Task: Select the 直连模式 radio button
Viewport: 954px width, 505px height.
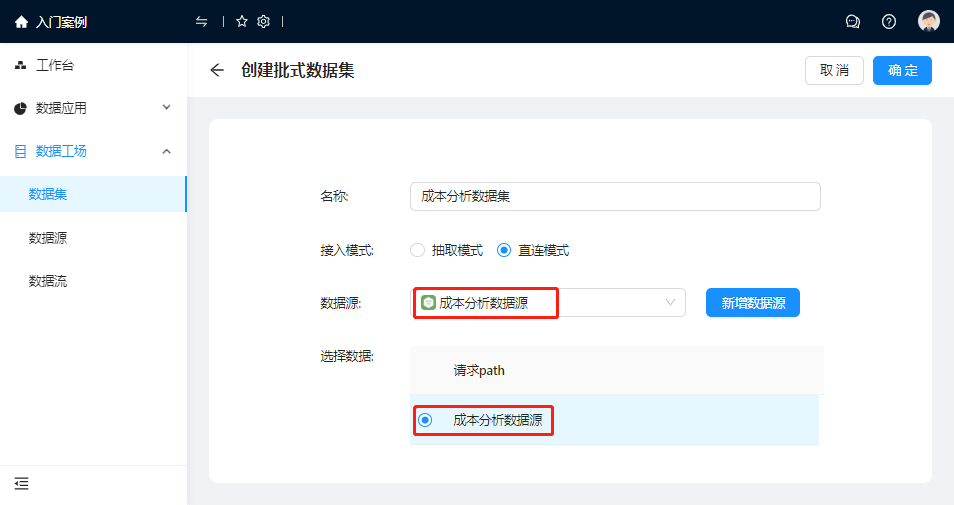Action: click(504, 250)
